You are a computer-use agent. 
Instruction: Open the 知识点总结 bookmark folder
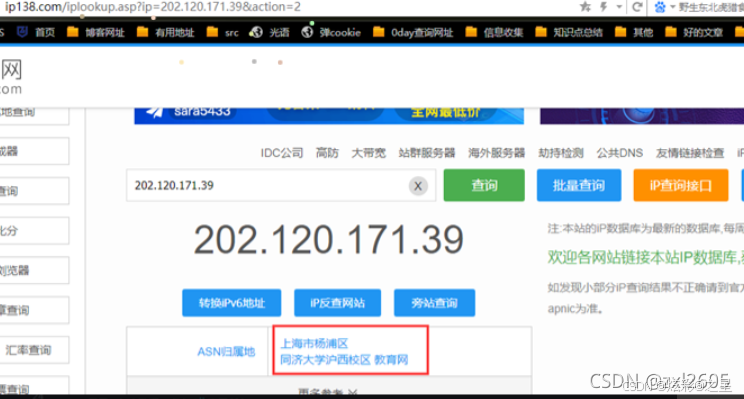[569, 32]
